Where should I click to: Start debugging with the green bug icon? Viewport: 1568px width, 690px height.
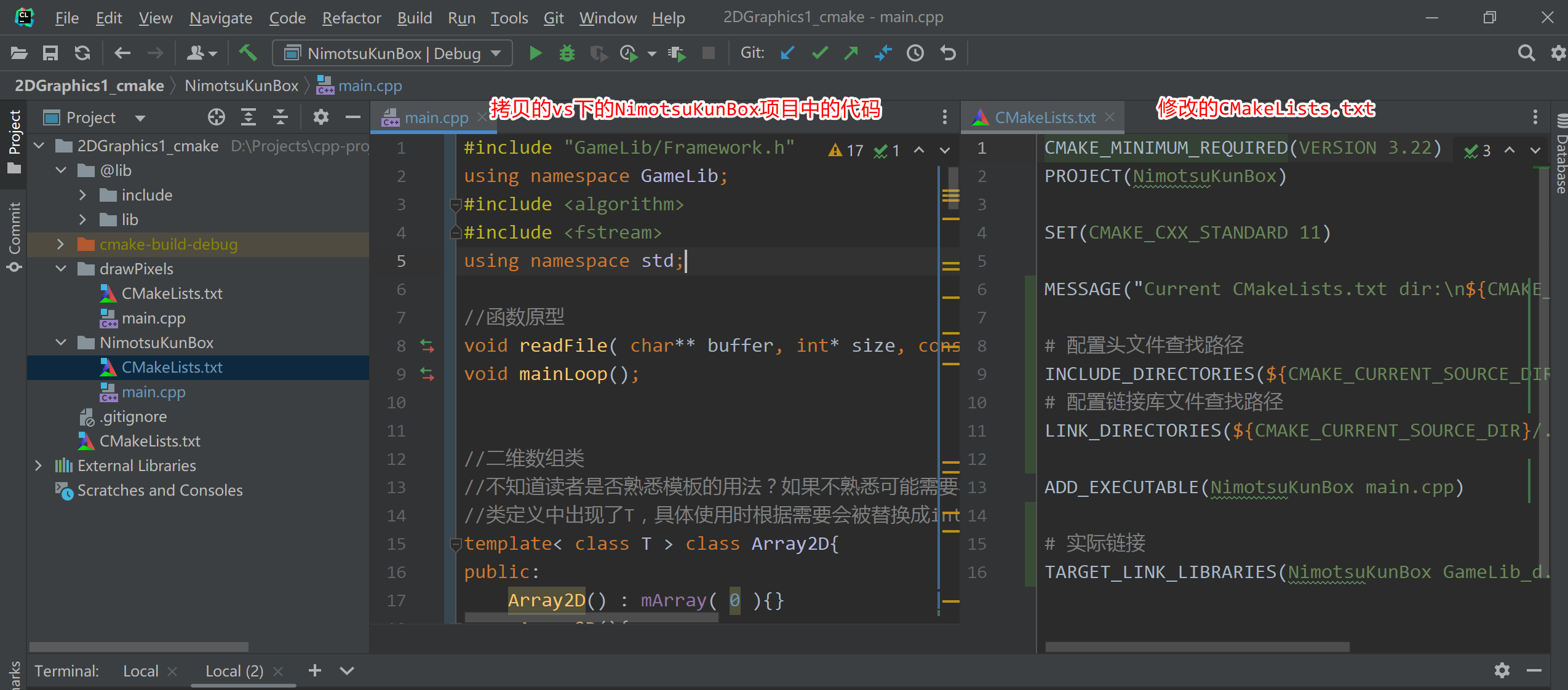coord(567,54)
